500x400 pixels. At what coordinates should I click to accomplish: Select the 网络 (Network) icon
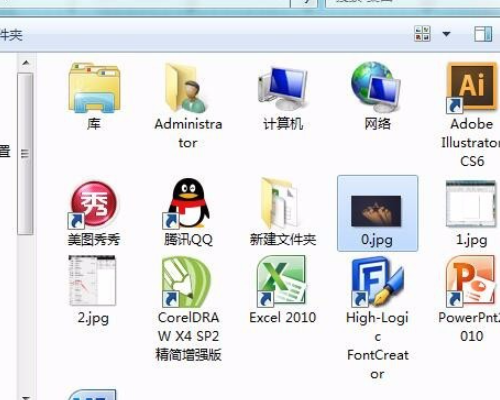377,88
